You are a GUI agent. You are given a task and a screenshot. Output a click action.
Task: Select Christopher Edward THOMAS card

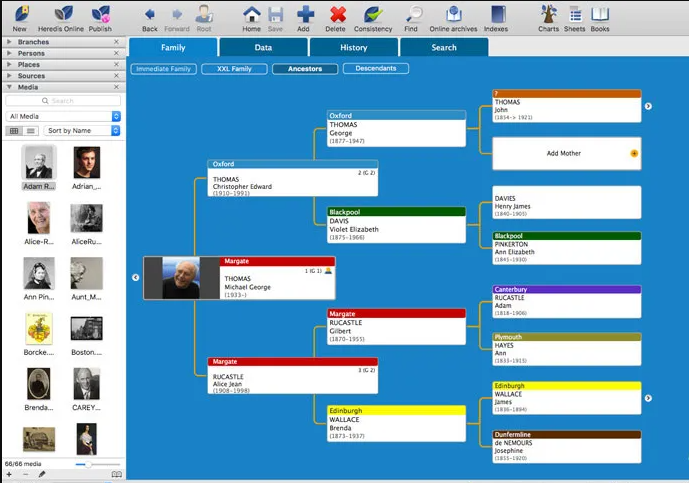tap(293, 178)
